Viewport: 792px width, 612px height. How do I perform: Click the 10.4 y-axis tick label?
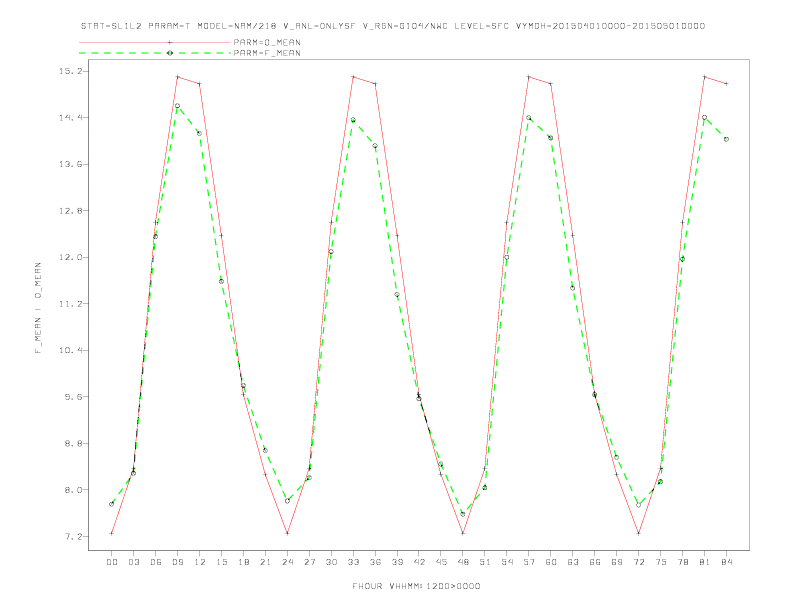69,350
